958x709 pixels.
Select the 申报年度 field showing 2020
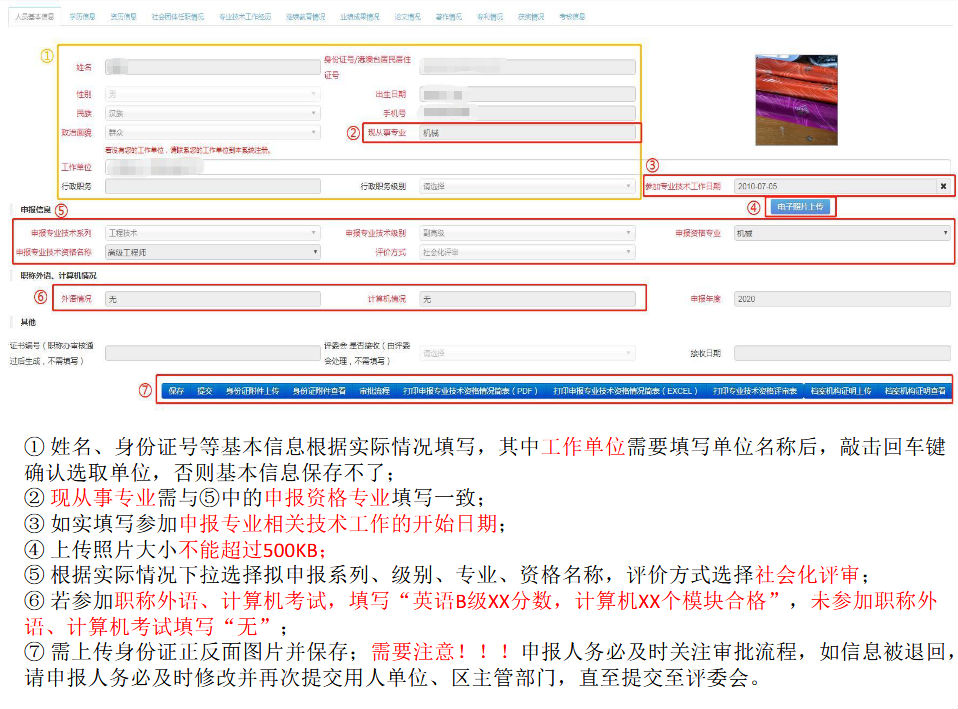click(842, 299)
